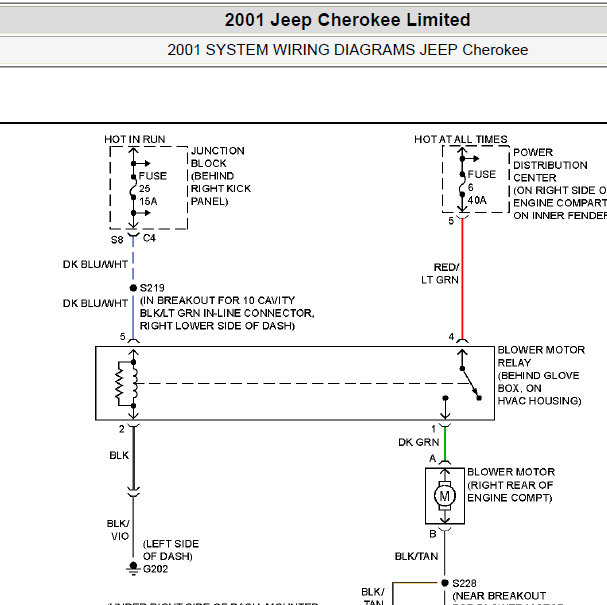Click the G202 ground symbol
Screen dimensions: 607x605
click(133, 569)
